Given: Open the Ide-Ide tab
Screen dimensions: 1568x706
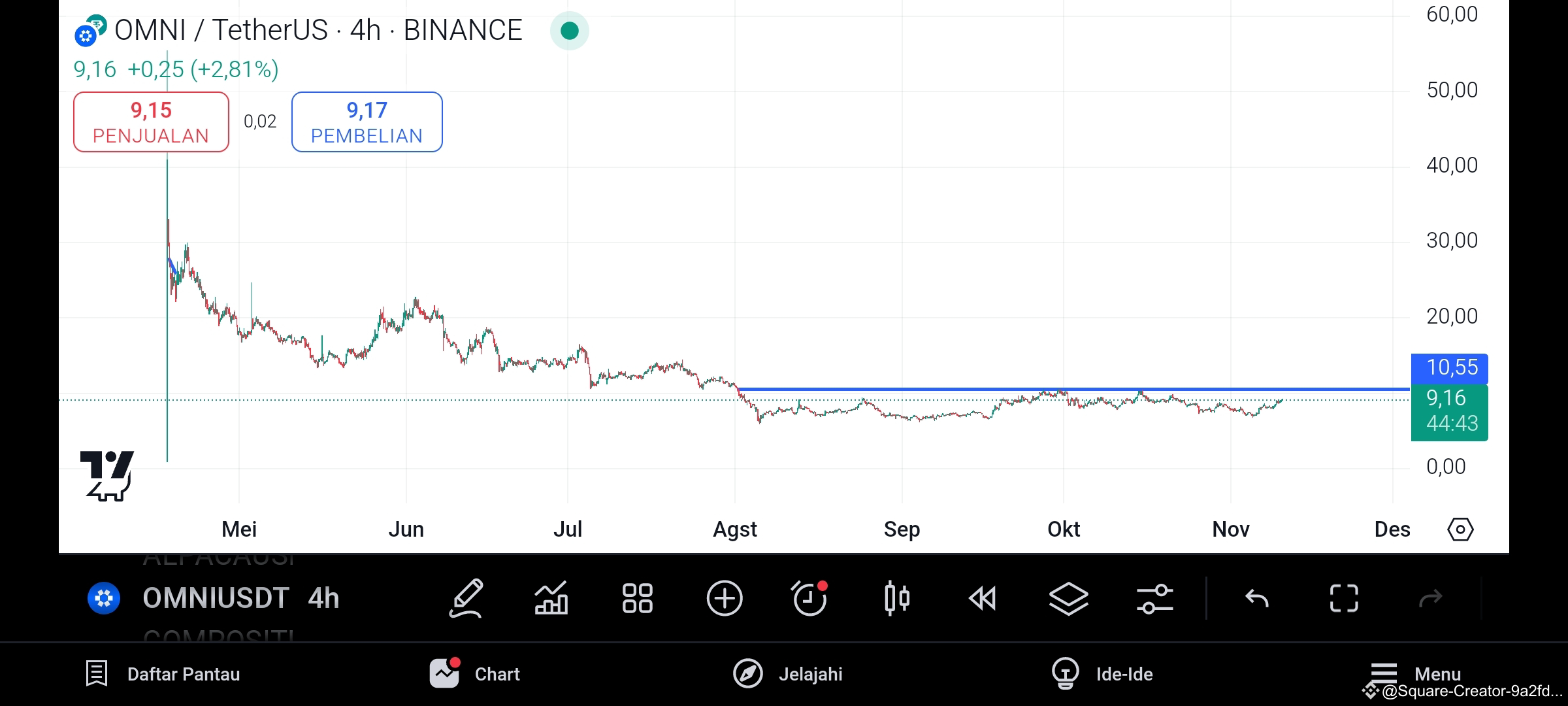Looking at the screenshot, I should pos(1102,674).
